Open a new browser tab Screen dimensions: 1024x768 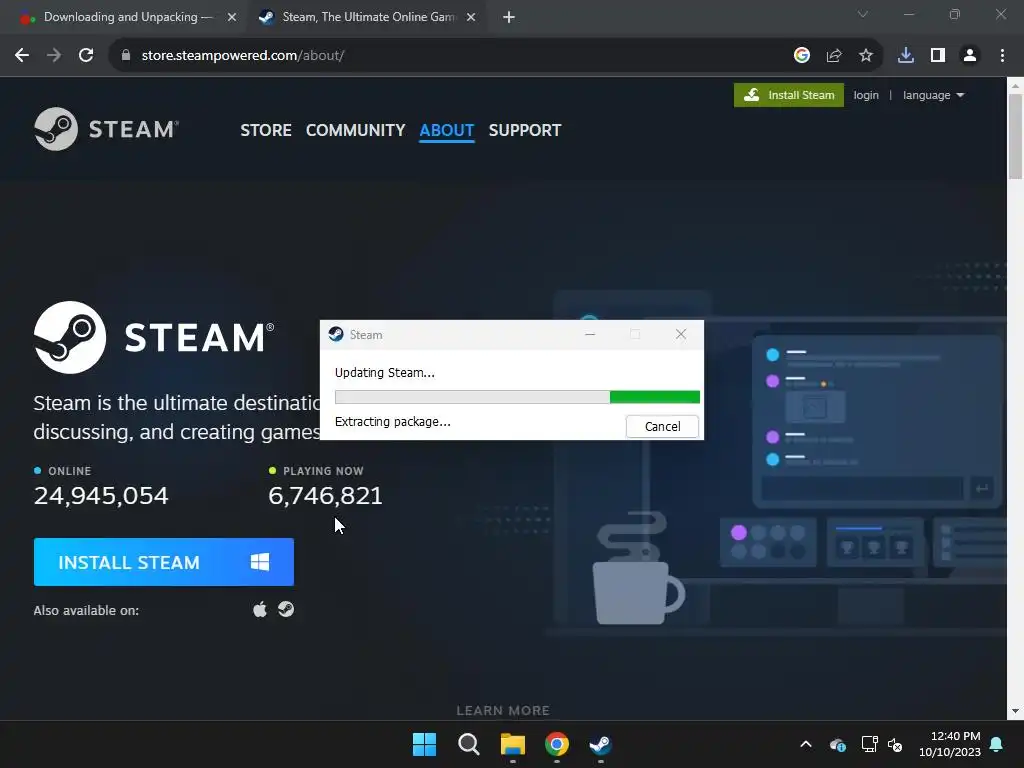tap(509, 18)
